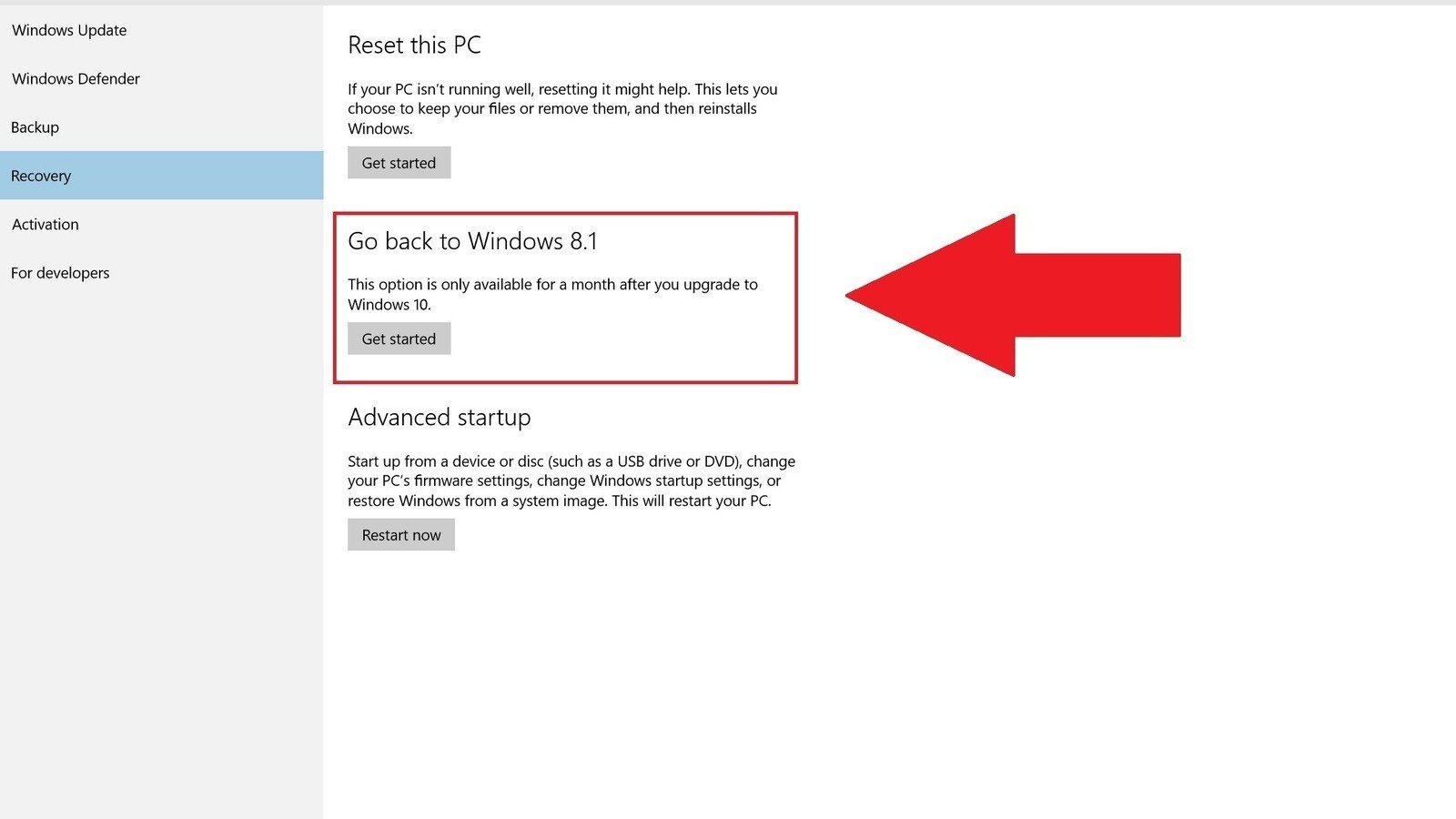Click the phrase Windows 10 in the notice

[x=385, y=304]
